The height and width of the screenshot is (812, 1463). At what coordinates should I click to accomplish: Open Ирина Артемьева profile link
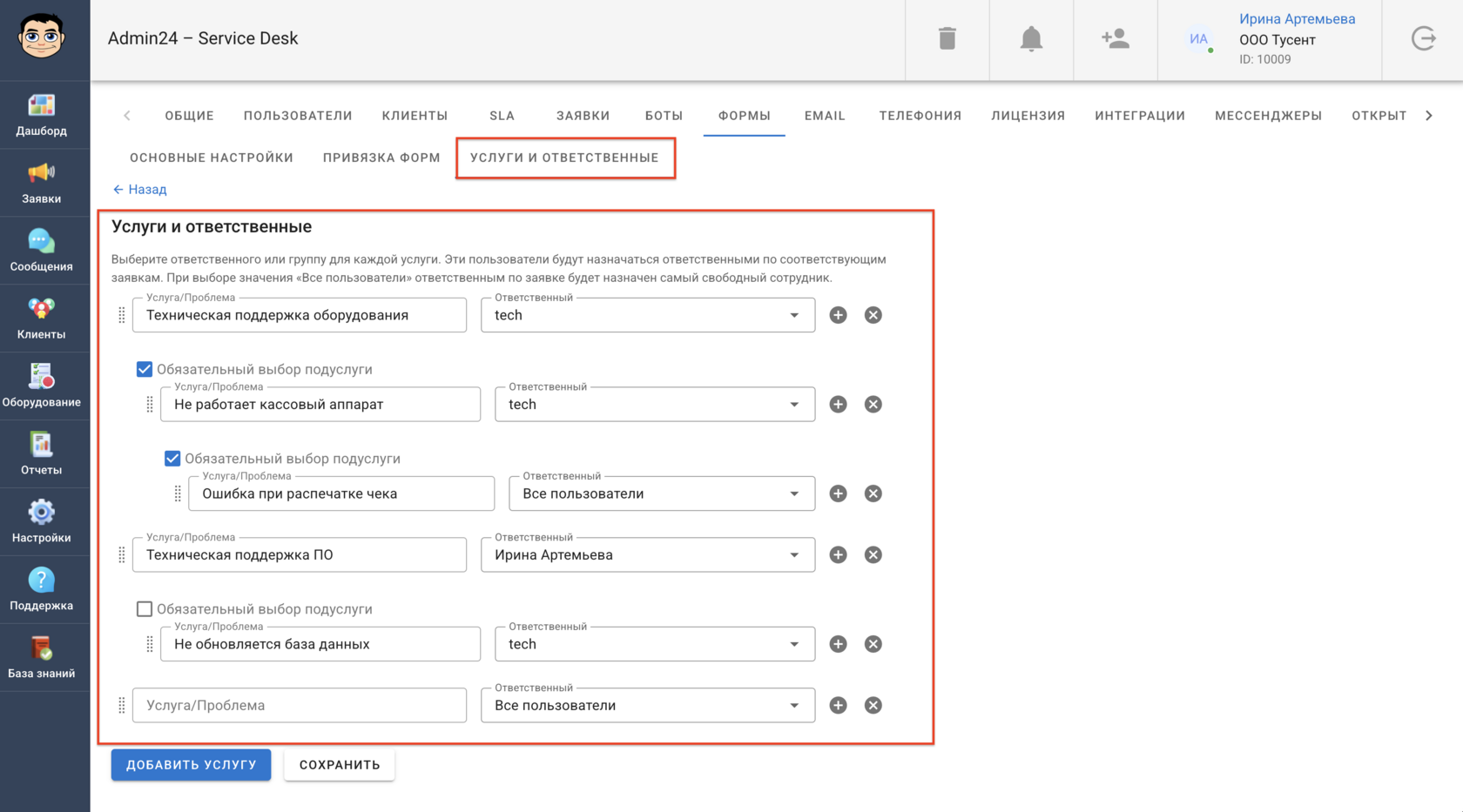pos(1297,19)
